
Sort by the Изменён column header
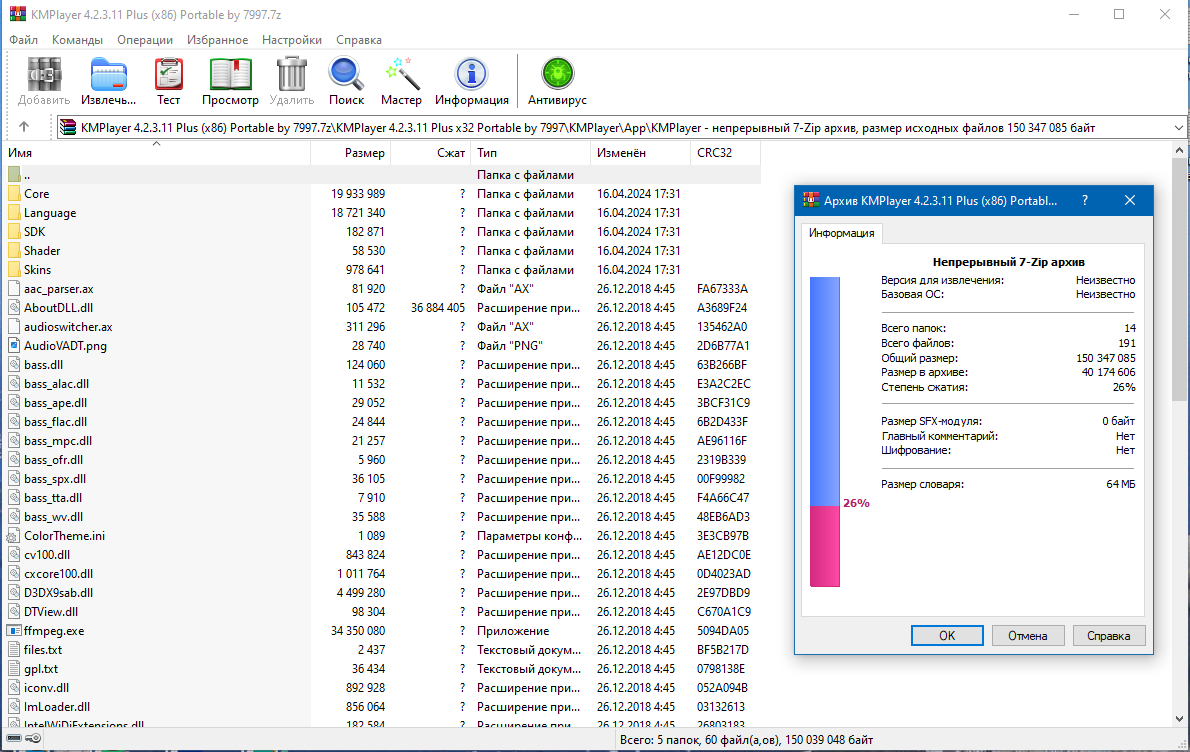641,153
